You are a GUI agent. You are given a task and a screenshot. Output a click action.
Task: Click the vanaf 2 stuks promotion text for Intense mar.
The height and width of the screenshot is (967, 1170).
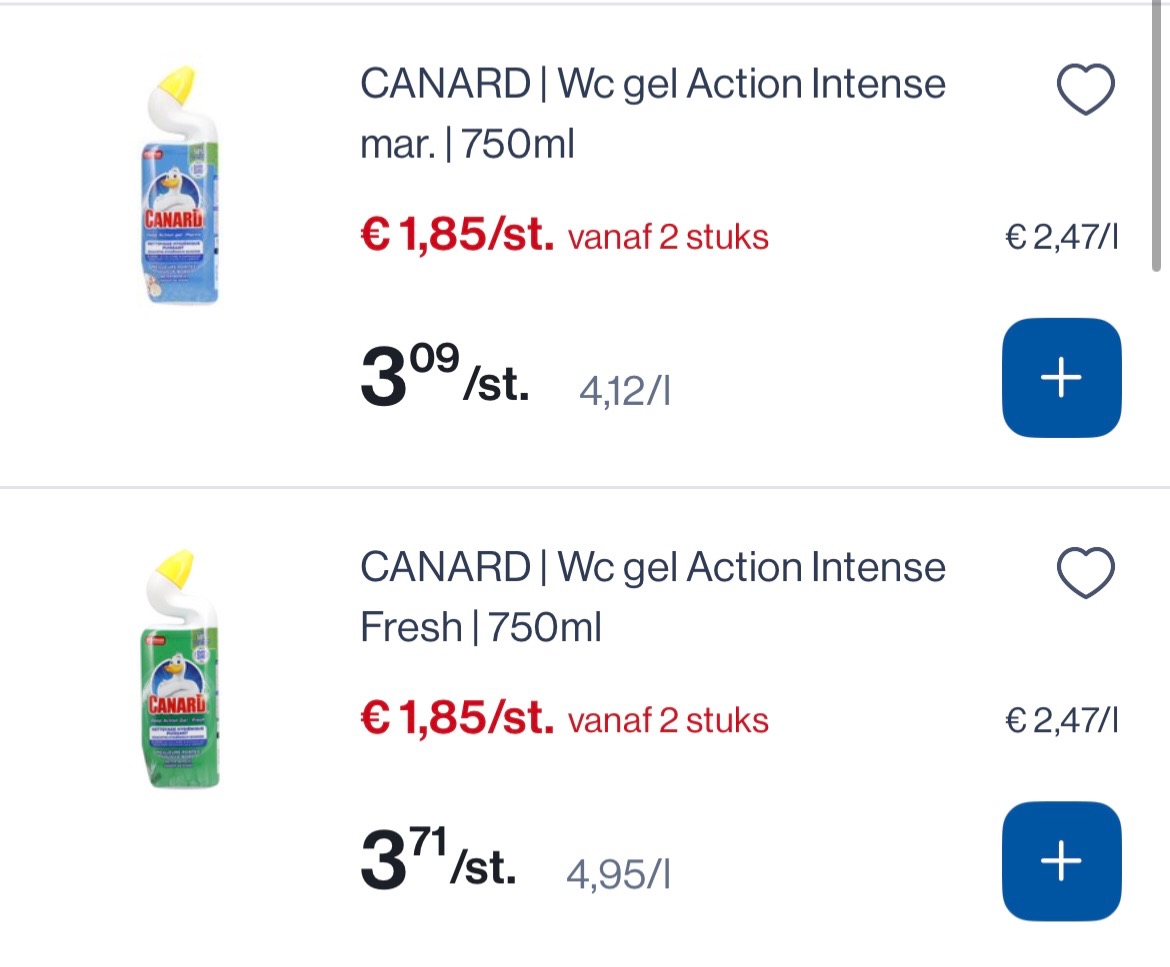tap(668, 237)
